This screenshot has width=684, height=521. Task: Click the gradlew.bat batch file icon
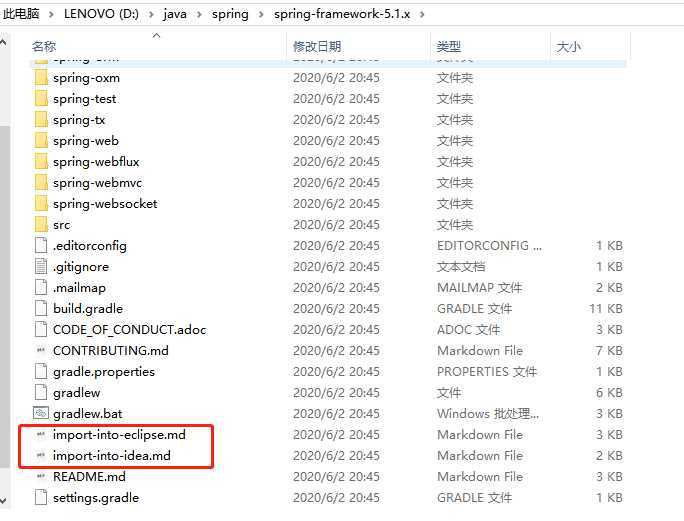pyautogui.click(x=41, y=413)
